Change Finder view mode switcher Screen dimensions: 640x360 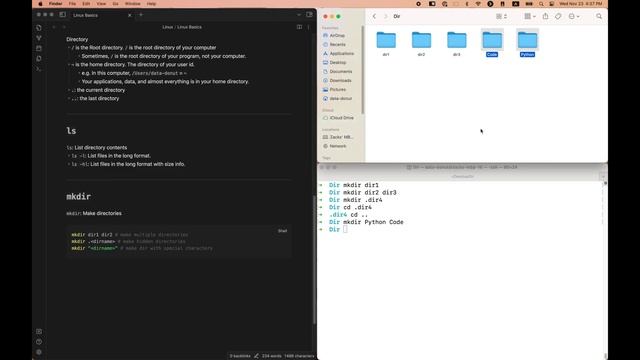pos(501,16)
